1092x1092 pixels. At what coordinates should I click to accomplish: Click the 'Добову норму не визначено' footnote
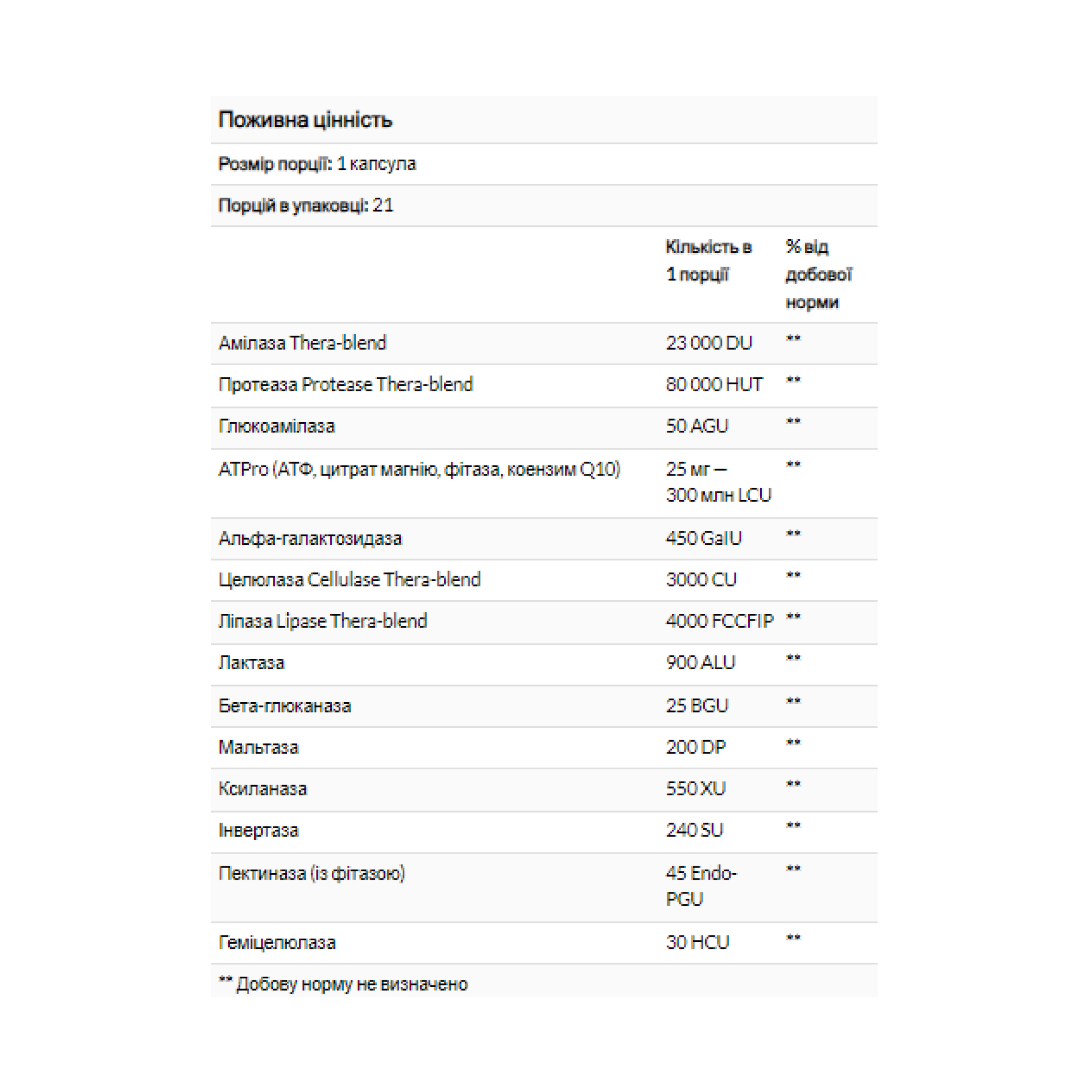(352, 984)
